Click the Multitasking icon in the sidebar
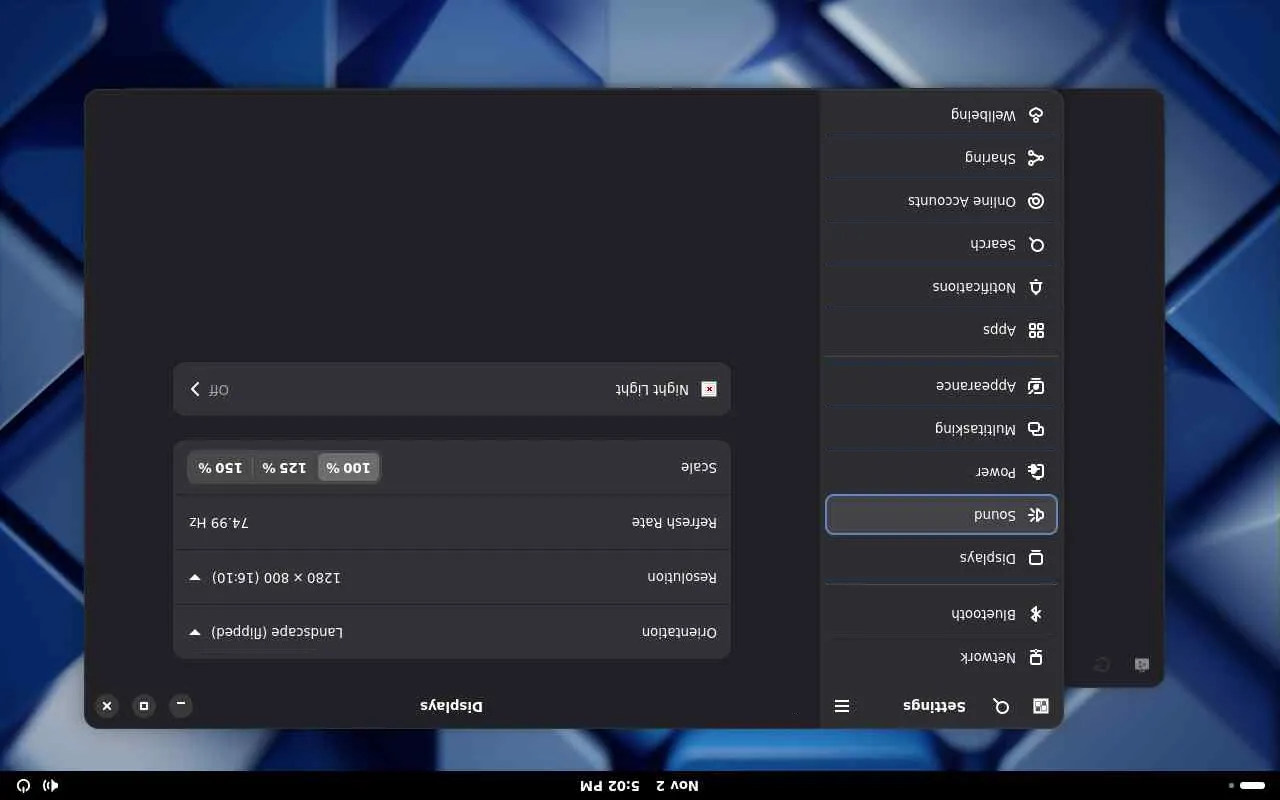 (1036, 429)
